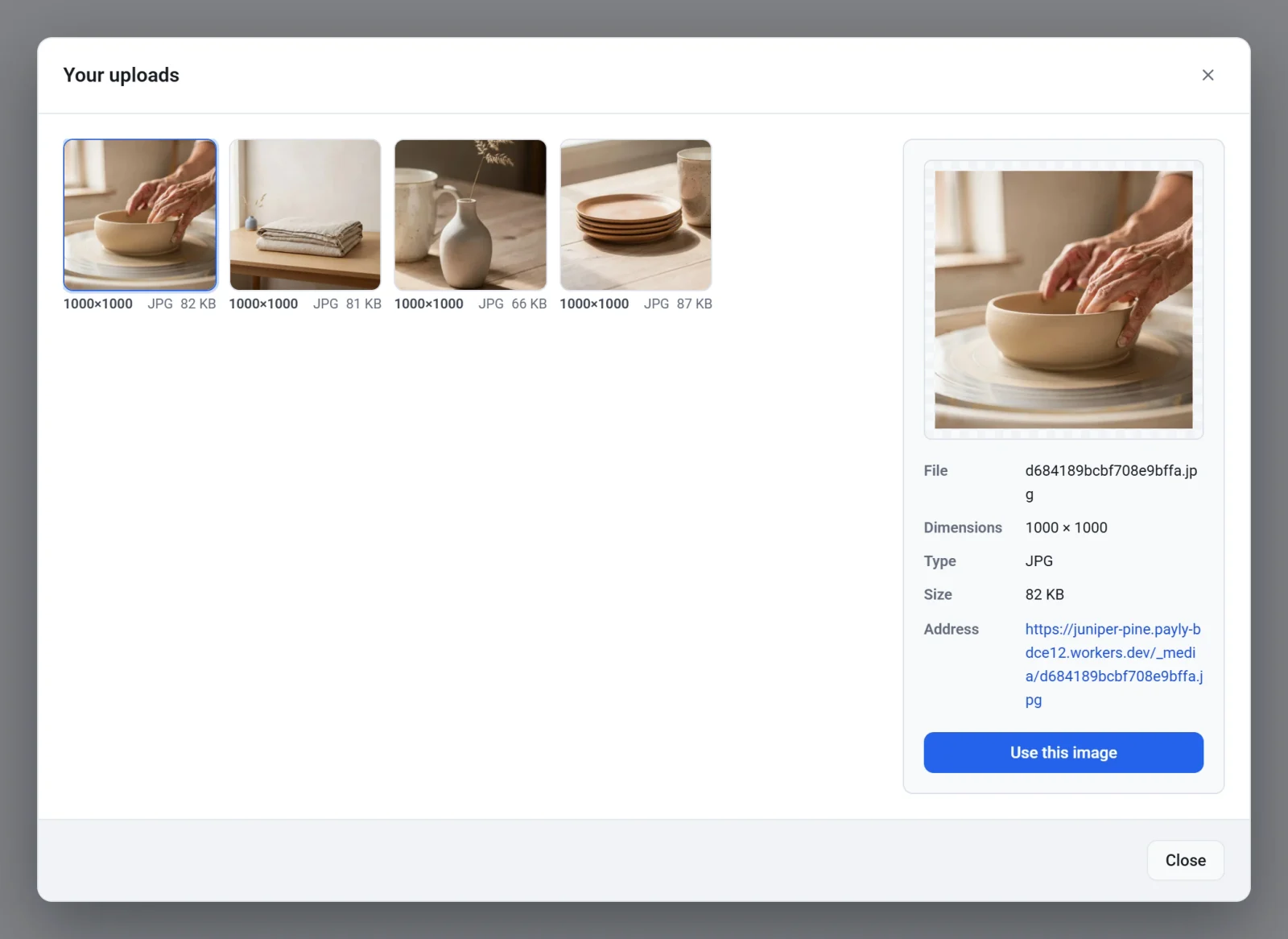Click the large preview image

click(x=1063, y=300)
